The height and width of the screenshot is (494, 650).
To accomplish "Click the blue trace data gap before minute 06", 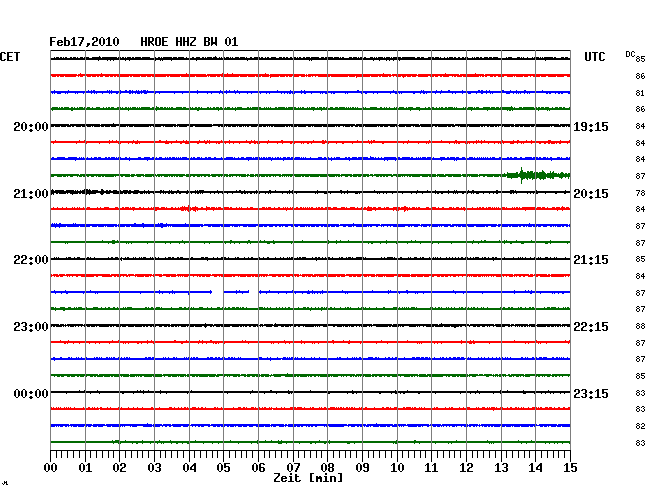I will point(254,292).
